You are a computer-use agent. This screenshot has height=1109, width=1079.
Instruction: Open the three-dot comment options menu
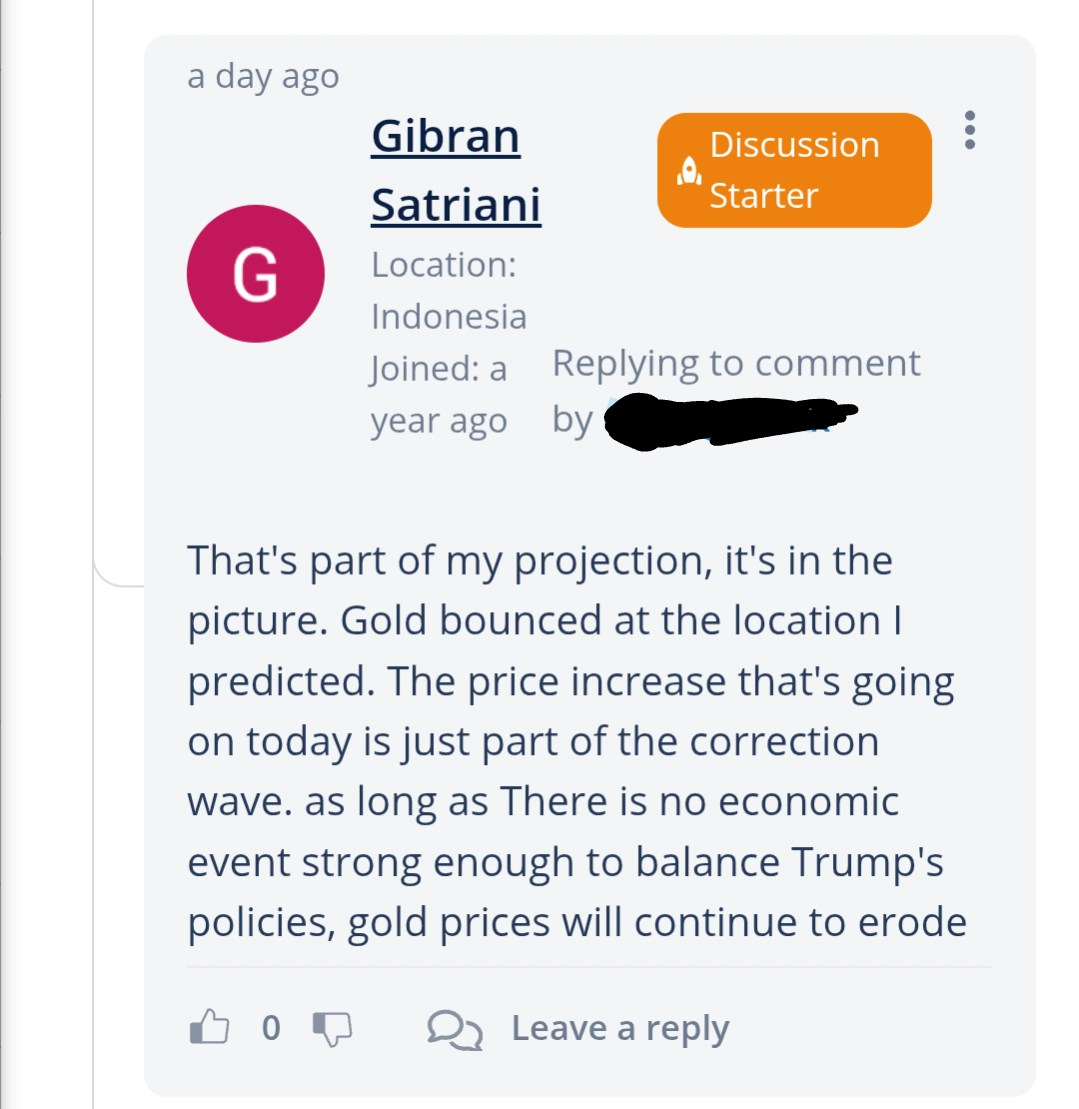click(x=969, y=130)
